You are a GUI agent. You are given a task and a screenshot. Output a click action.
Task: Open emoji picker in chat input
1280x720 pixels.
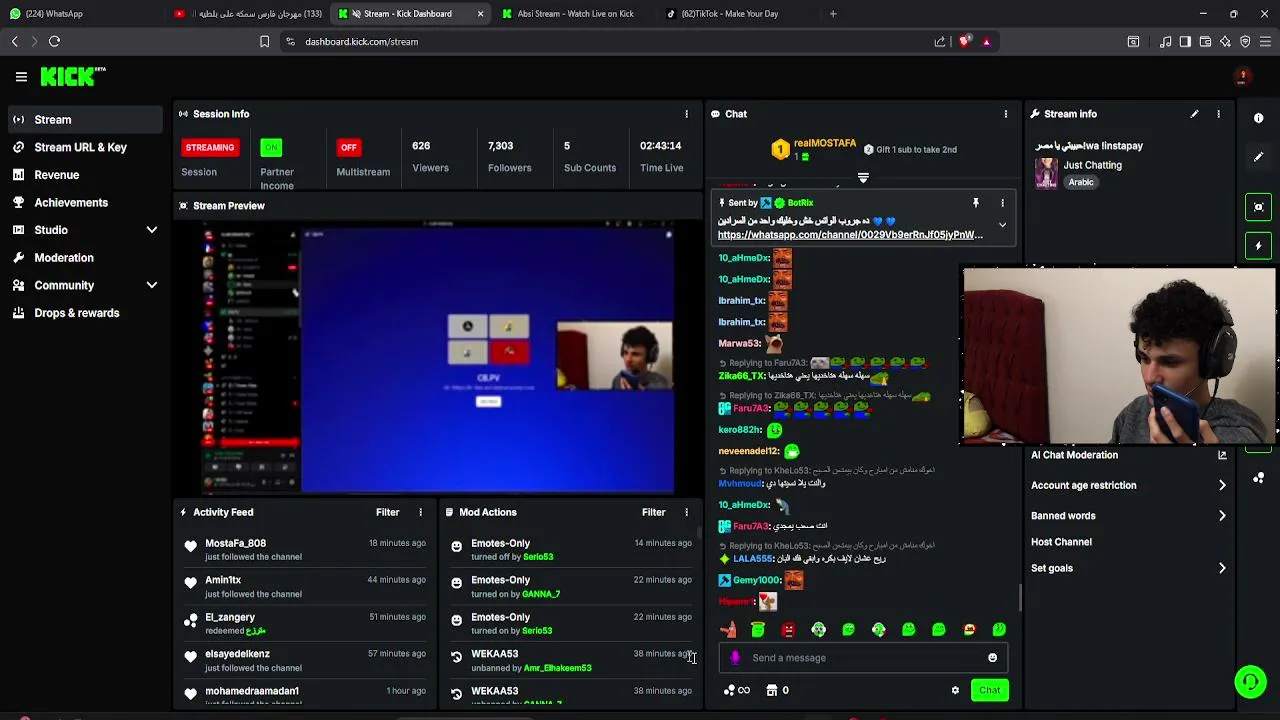coord(992,658)
